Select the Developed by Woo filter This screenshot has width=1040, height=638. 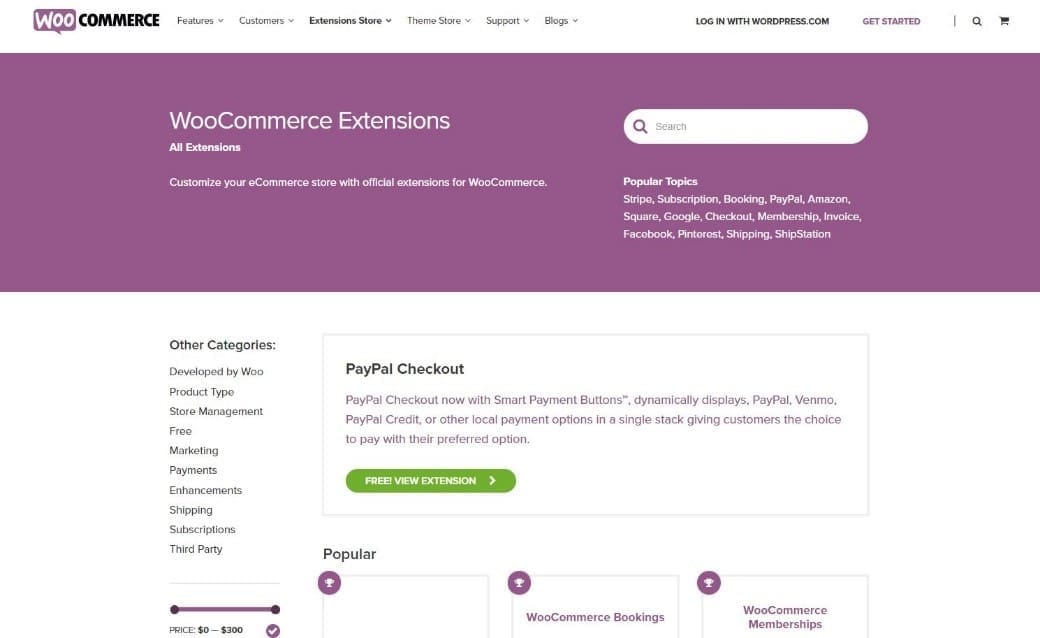(216, 371)
